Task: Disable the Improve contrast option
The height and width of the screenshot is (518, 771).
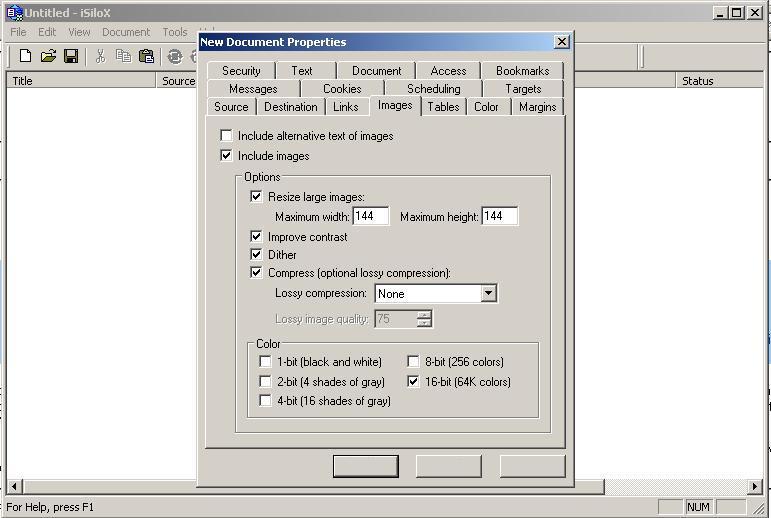Action: [x=256, y=236]
